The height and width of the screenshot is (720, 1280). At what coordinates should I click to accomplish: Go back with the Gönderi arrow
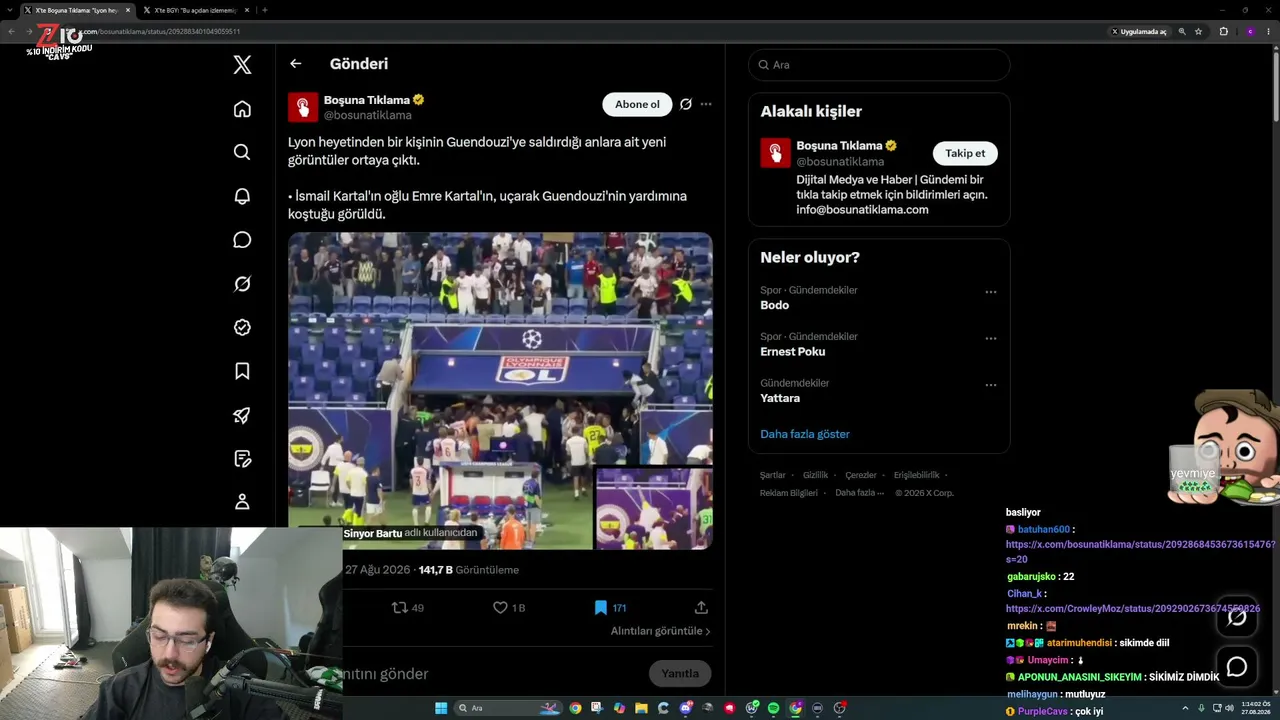(x=295, y=64)
